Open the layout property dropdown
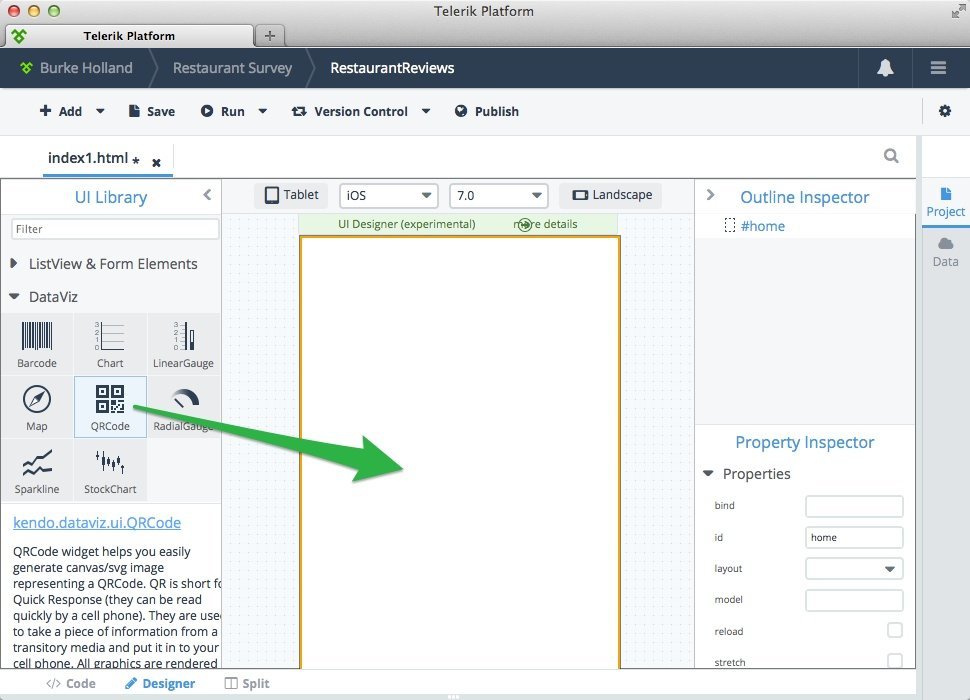The height and width of the screenshot is (700, 970). pyautogui.click(x=854, y=568)
